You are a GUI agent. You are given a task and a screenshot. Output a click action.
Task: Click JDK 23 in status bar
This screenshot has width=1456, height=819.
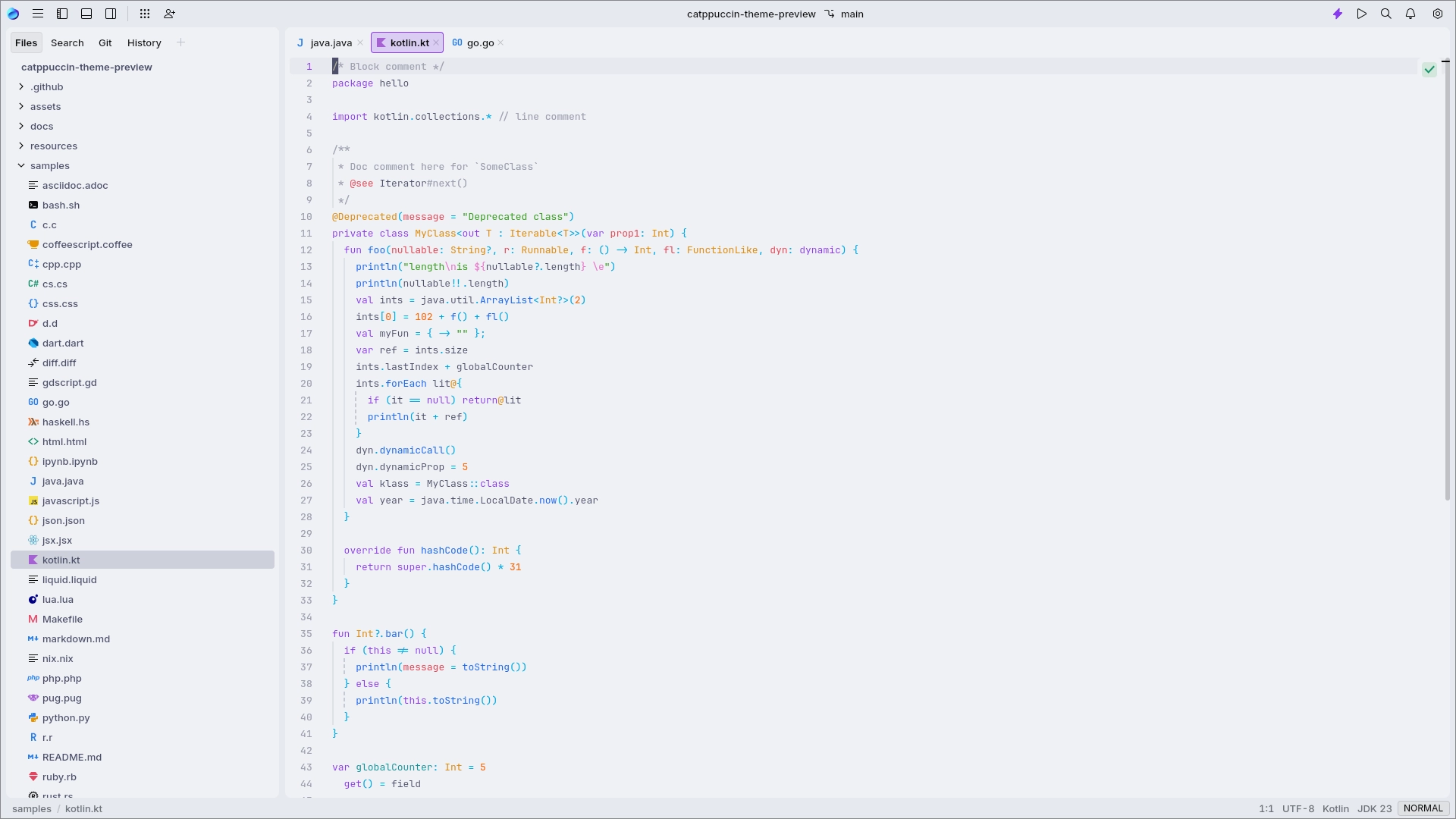1374,808
